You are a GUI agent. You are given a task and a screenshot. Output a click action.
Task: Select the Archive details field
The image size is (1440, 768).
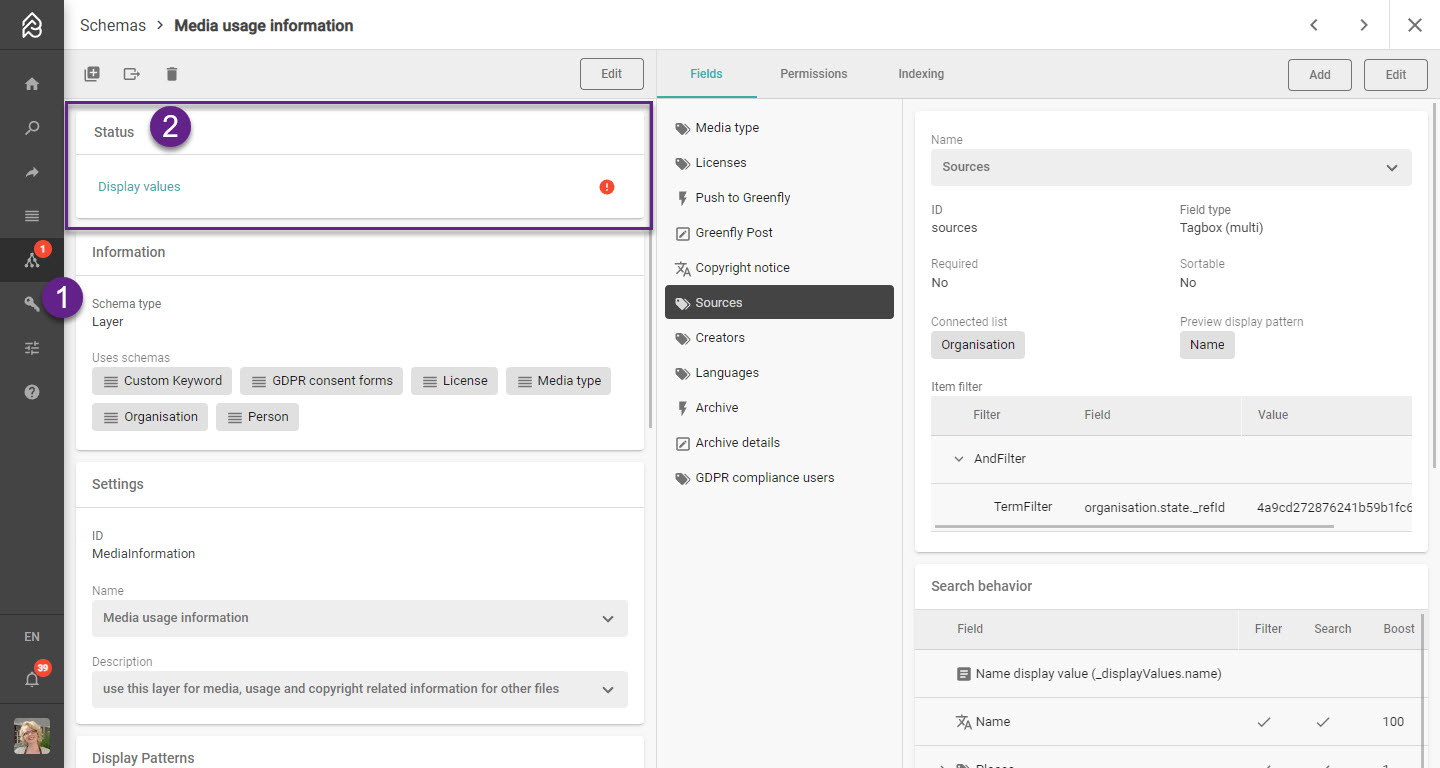pyautogui.click(x=779, y=443)
